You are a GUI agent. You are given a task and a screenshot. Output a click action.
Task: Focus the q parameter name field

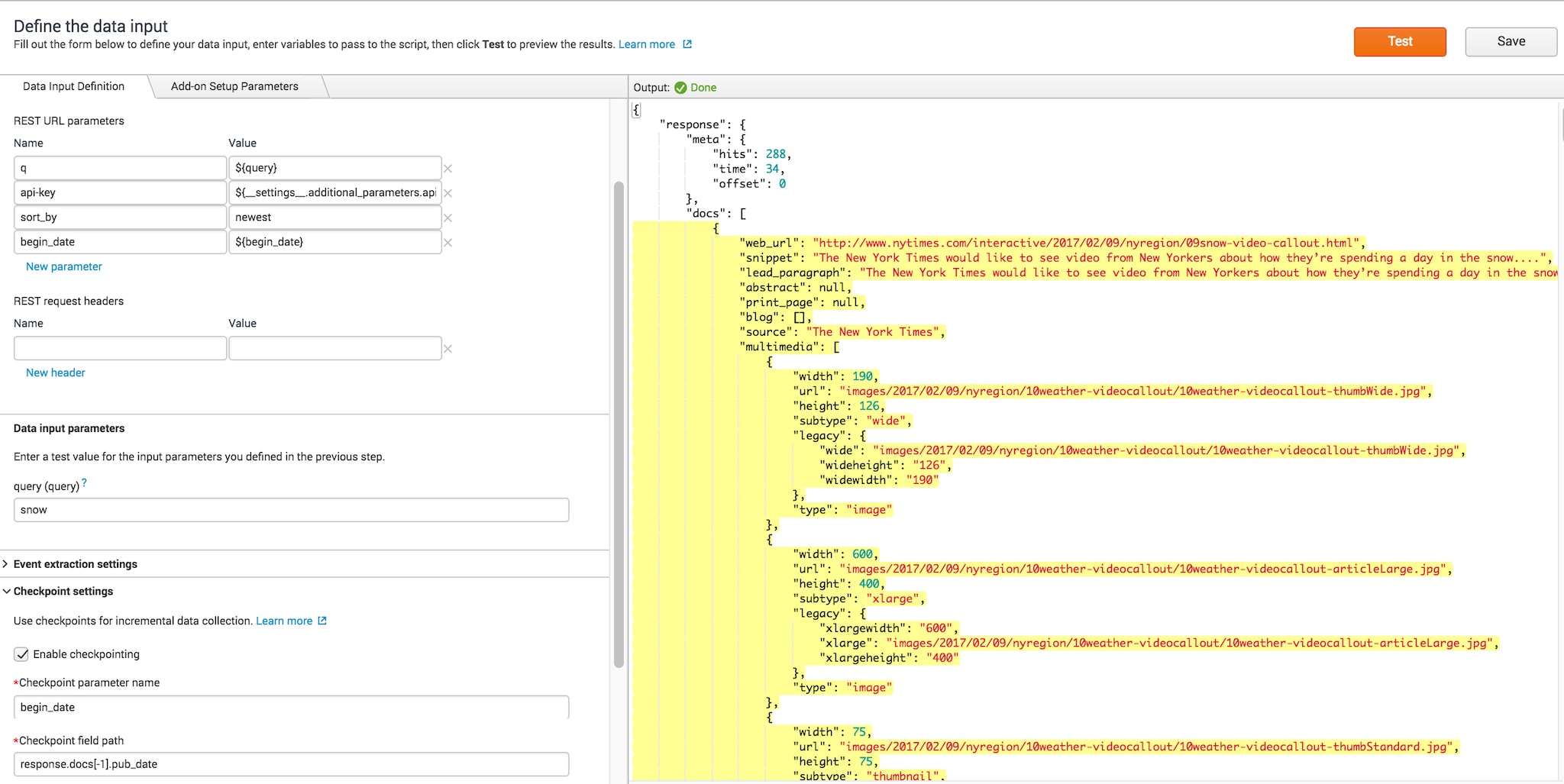120,168
